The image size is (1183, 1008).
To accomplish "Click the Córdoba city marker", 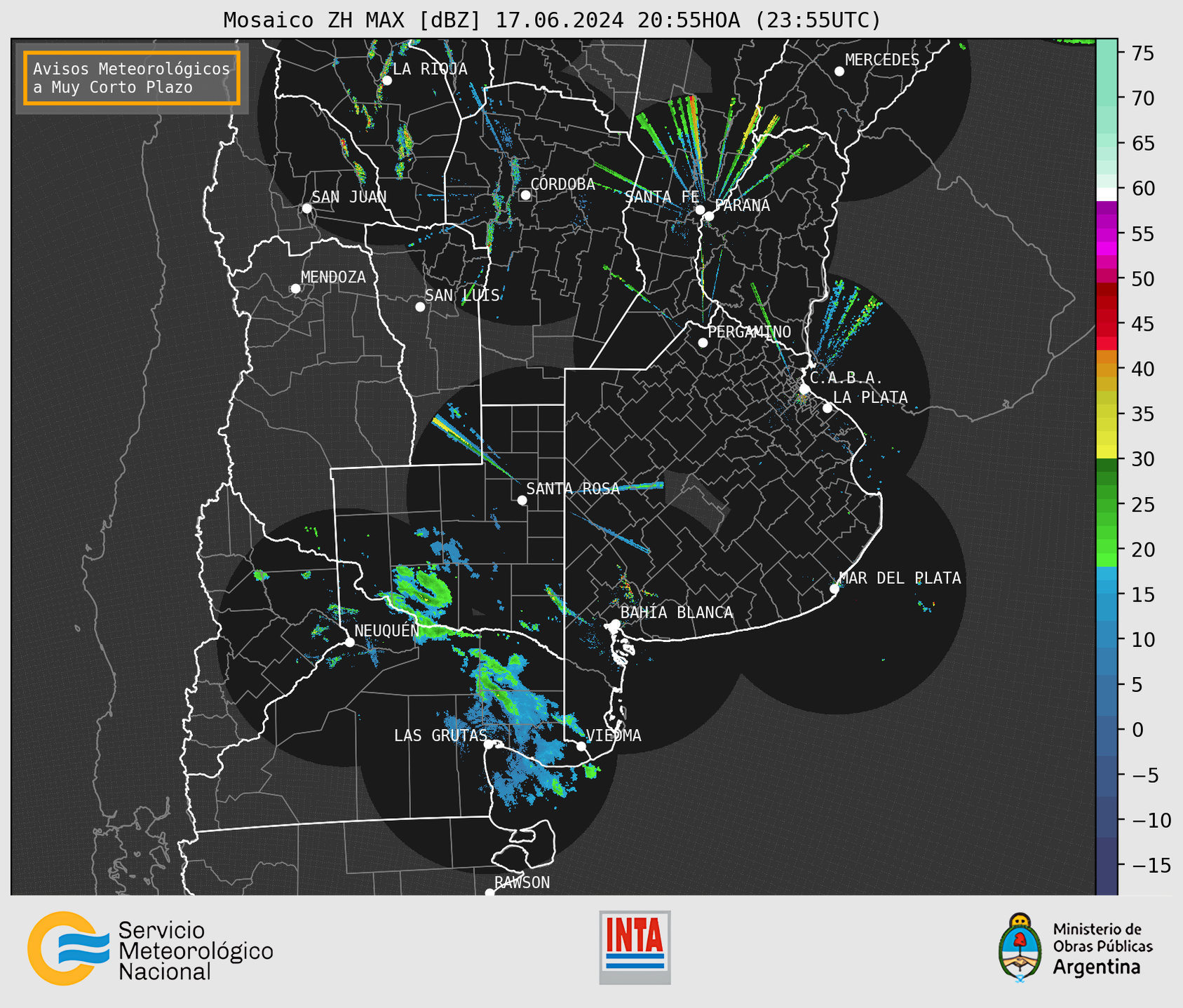I will 525,195.
